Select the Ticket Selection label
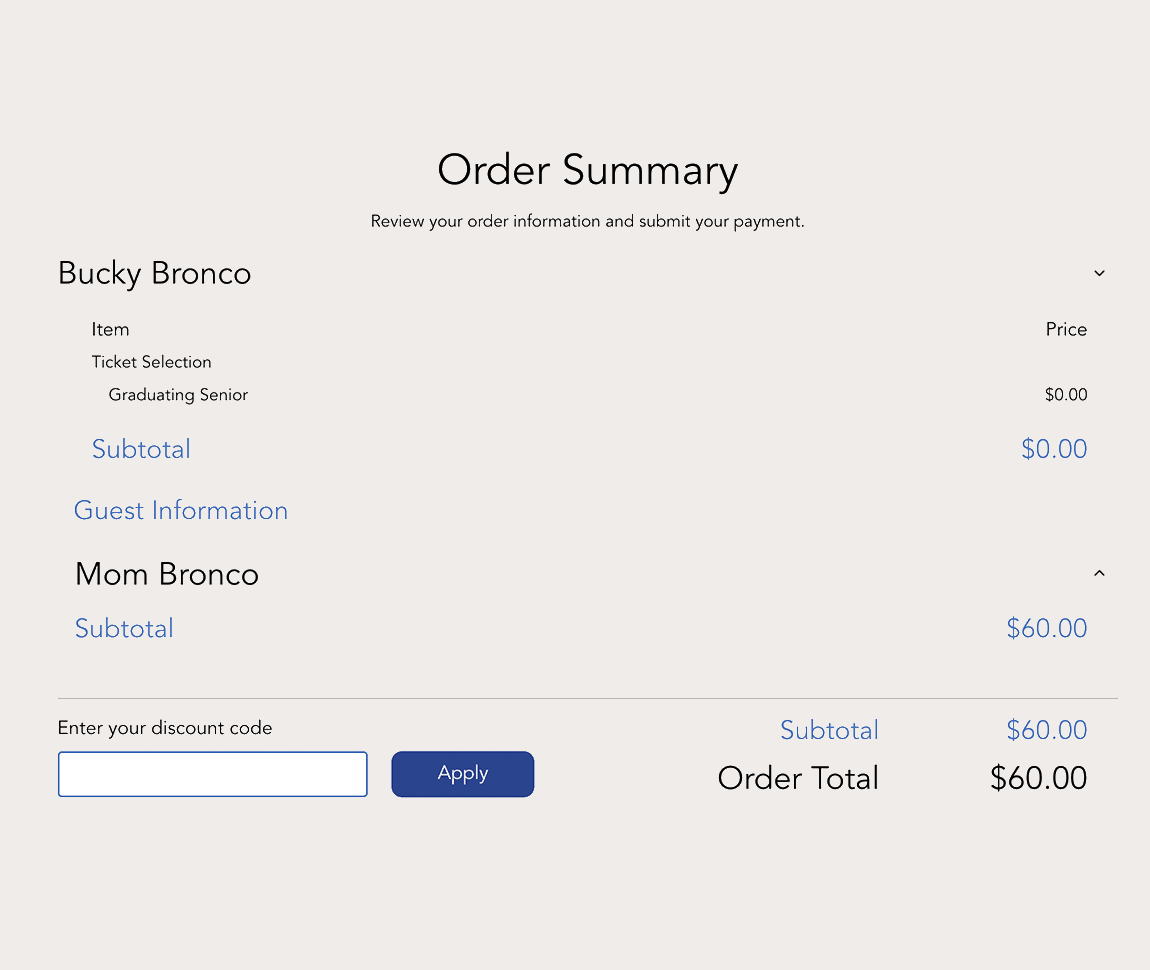This screenshot has height=970, width=1150. click(151, 362)
